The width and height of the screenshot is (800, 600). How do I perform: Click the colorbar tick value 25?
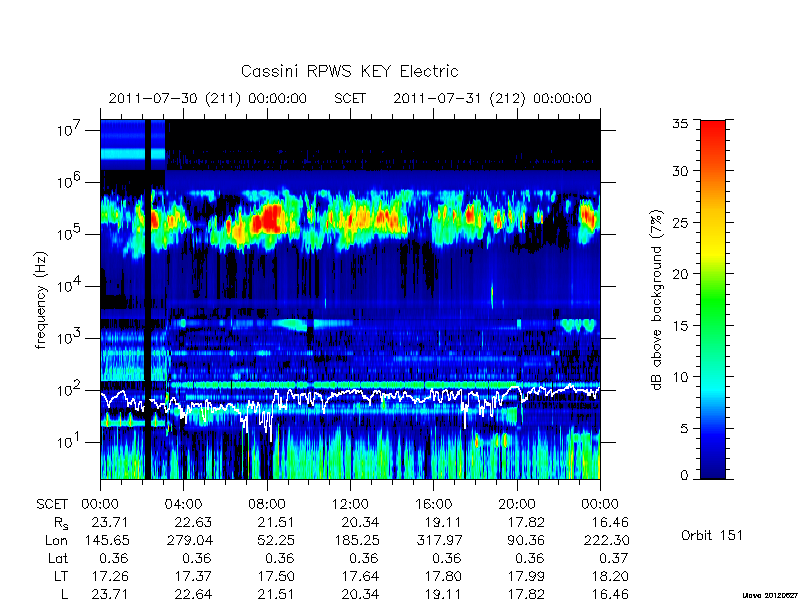pos(681,223)
